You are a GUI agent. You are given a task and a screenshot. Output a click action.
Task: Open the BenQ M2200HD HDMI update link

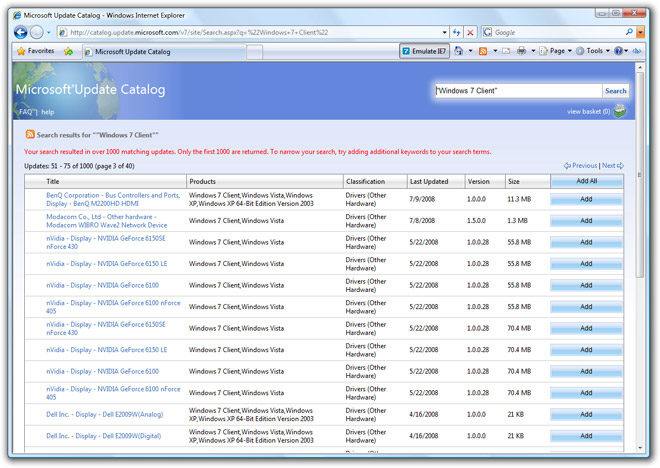pos(113,199)
